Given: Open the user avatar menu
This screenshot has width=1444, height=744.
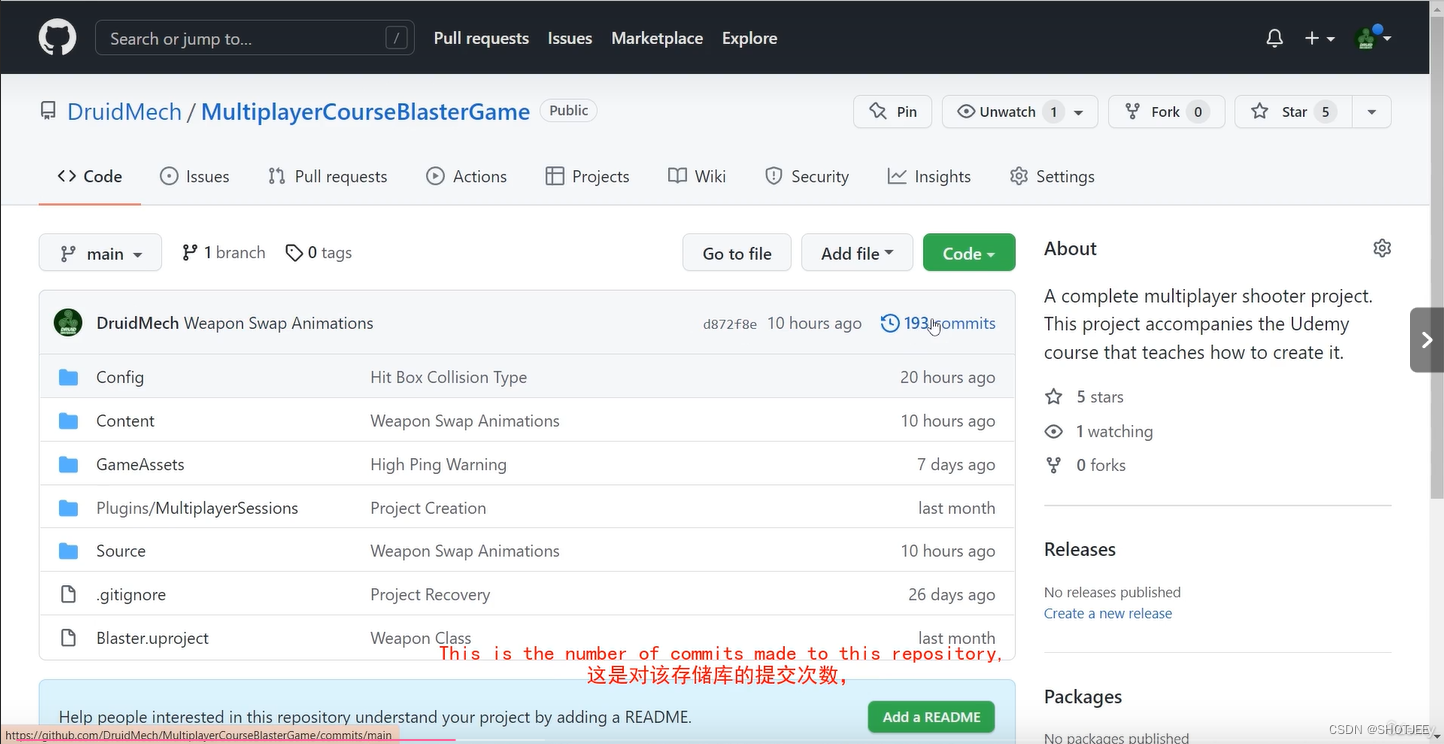Looking at the screenshot, I should point(1372,38).
